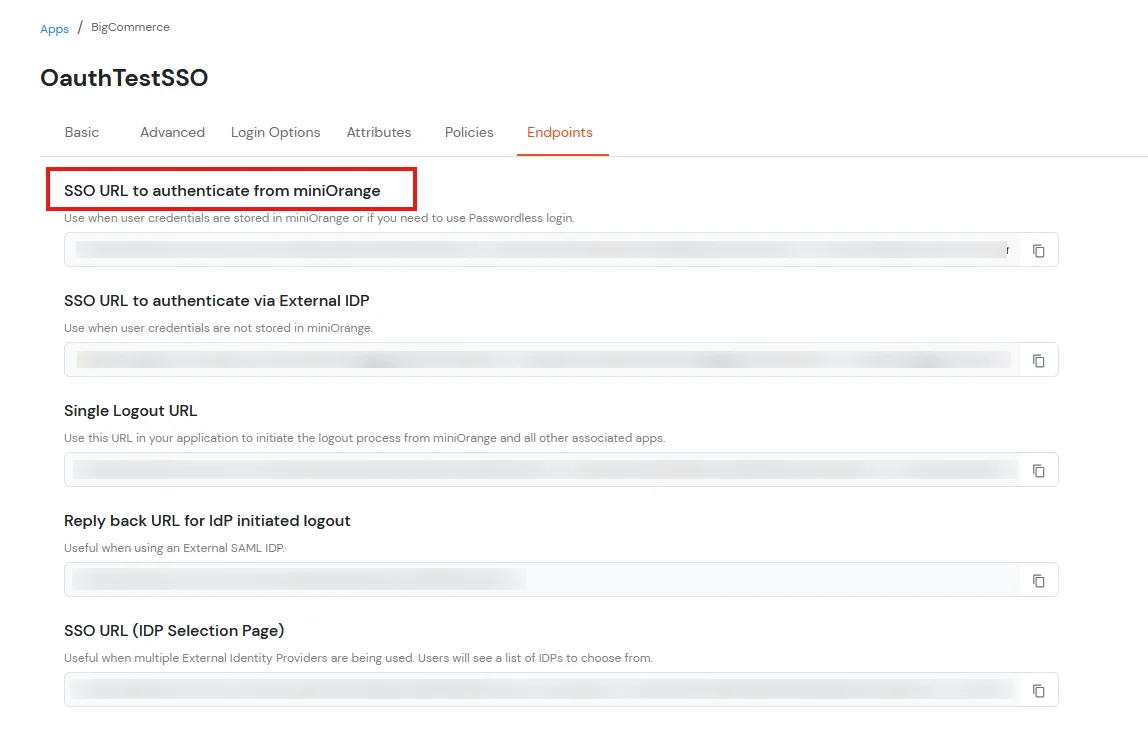Navigate back using the Apps breadcrumb link

pyautogui.click(x=55, y=28)
